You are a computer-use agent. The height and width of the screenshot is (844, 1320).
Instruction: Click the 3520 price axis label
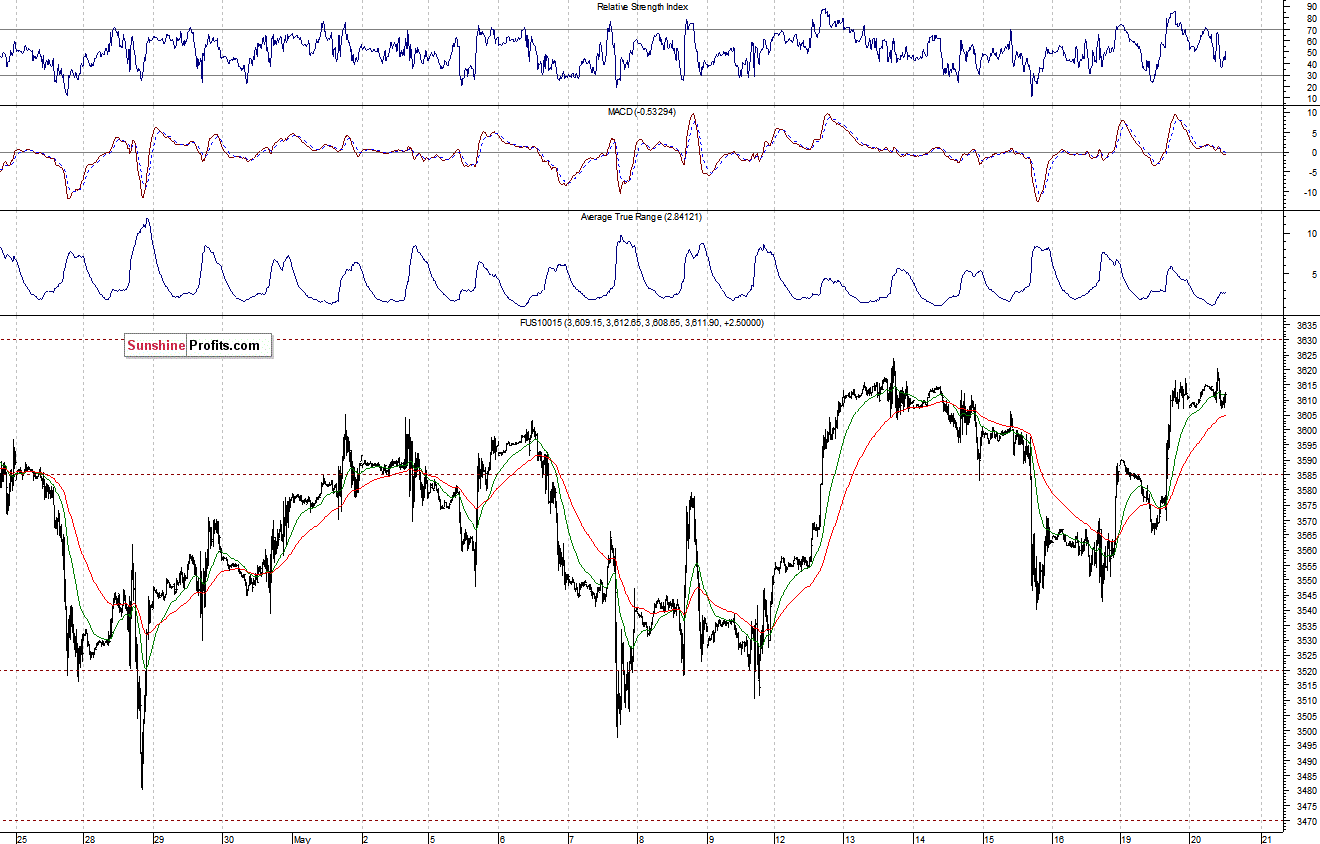click(1307, 671)
